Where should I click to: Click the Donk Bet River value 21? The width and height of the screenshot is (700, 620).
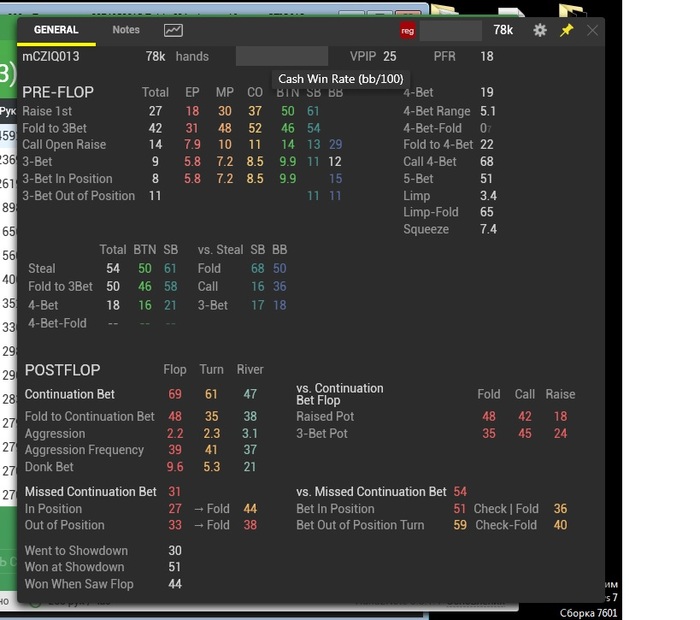[x=250, y=467]
